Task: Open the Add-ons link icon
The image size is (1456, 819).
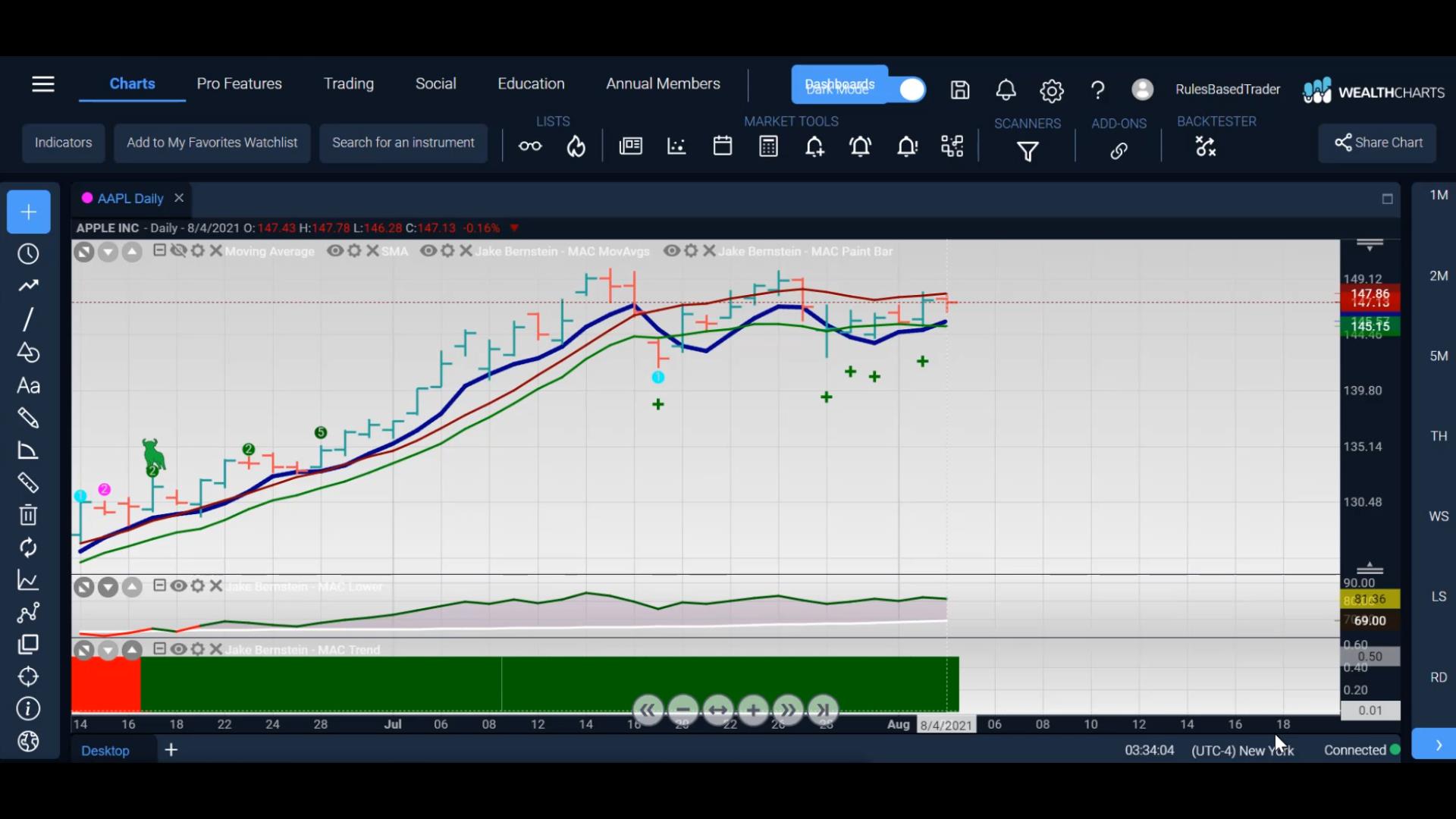Action: click(x=1119, y=151)
